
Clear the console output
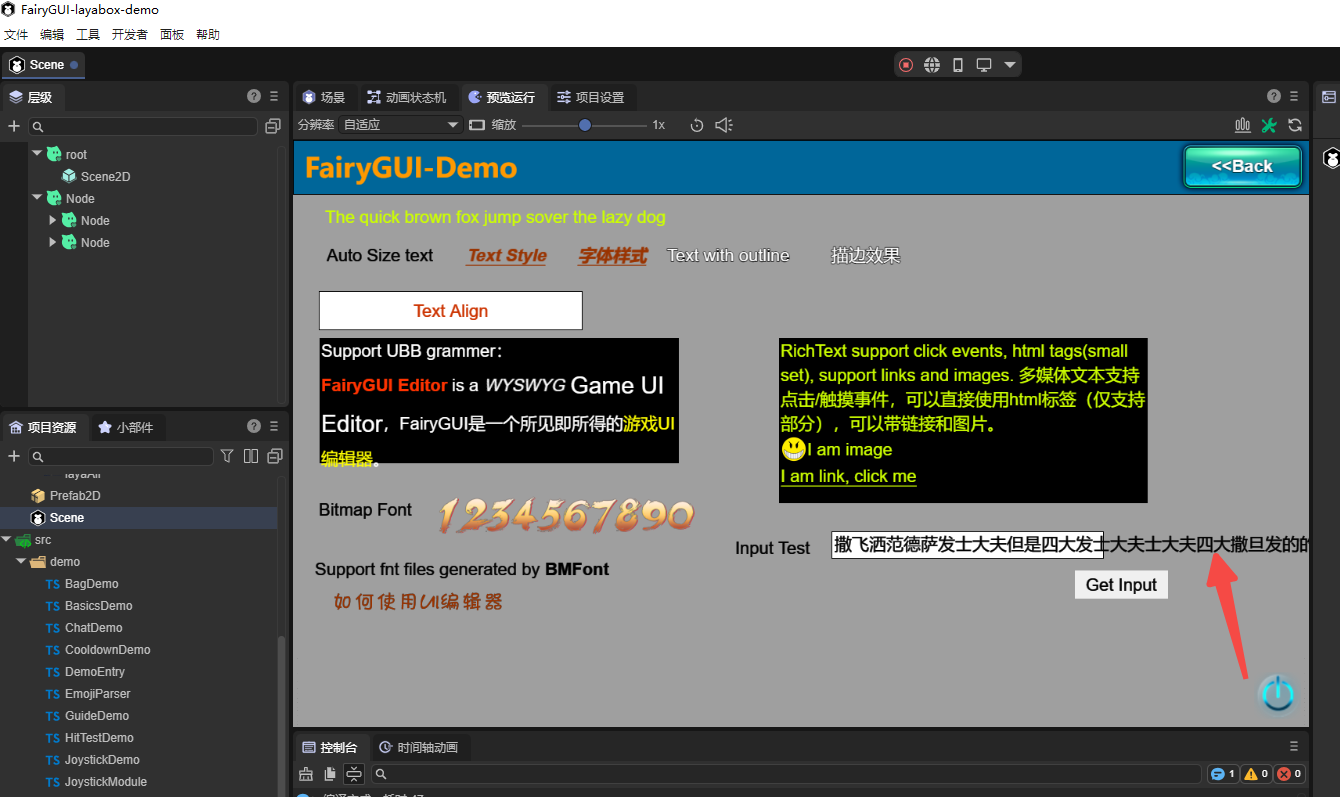pos(307,774)
